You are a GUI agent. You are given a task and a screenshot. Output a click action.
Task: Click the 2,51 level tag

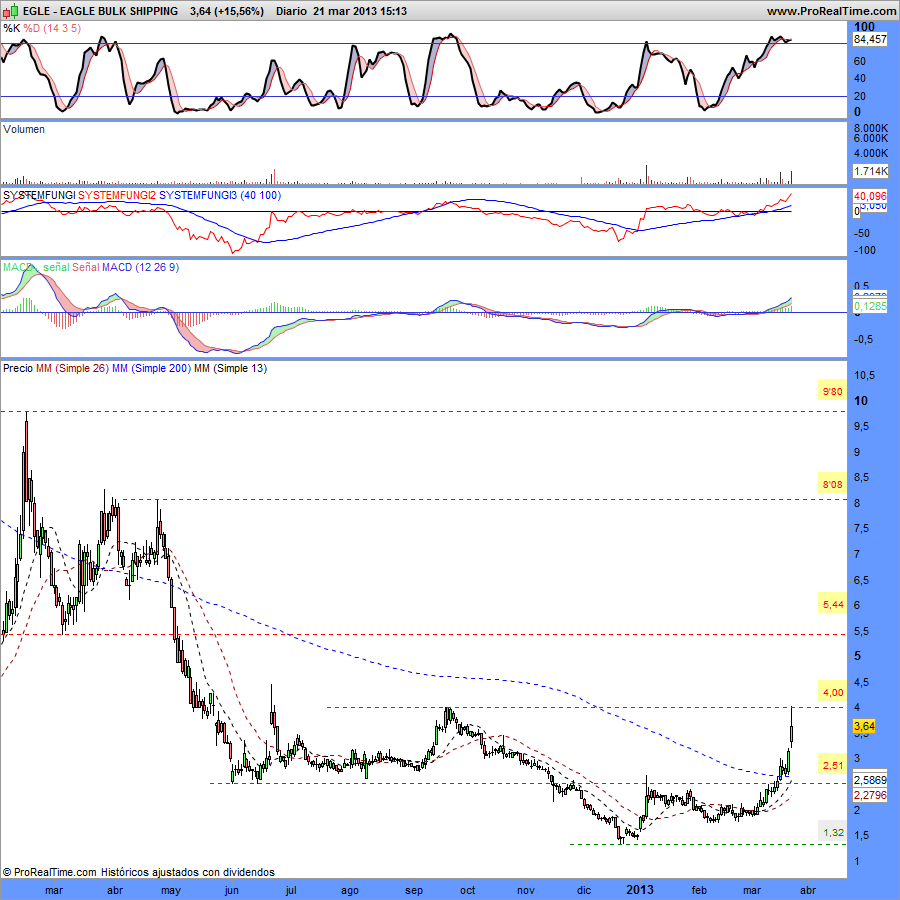click(832, 765)
